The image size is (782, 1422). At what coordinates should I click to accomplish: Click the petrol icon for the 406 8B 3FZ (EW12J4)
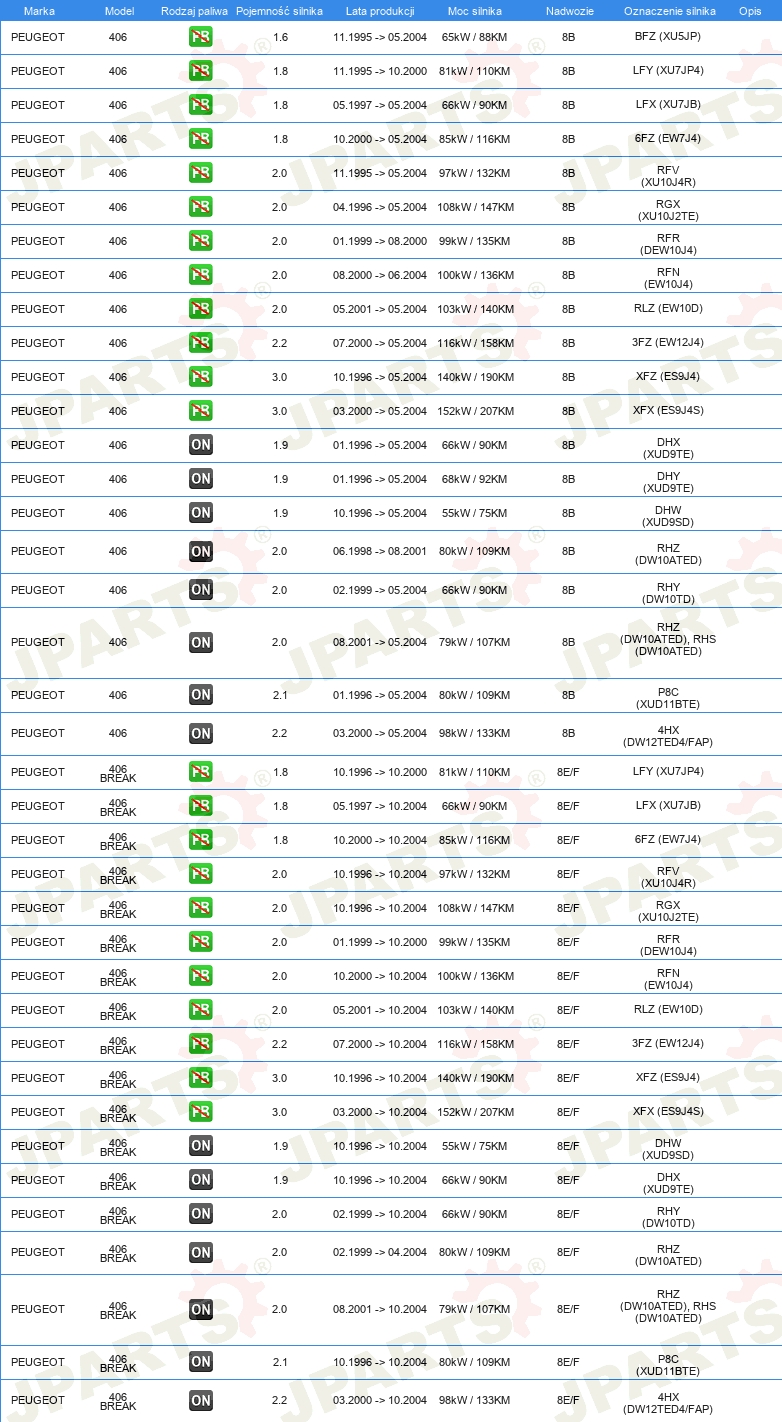(201, 343)
